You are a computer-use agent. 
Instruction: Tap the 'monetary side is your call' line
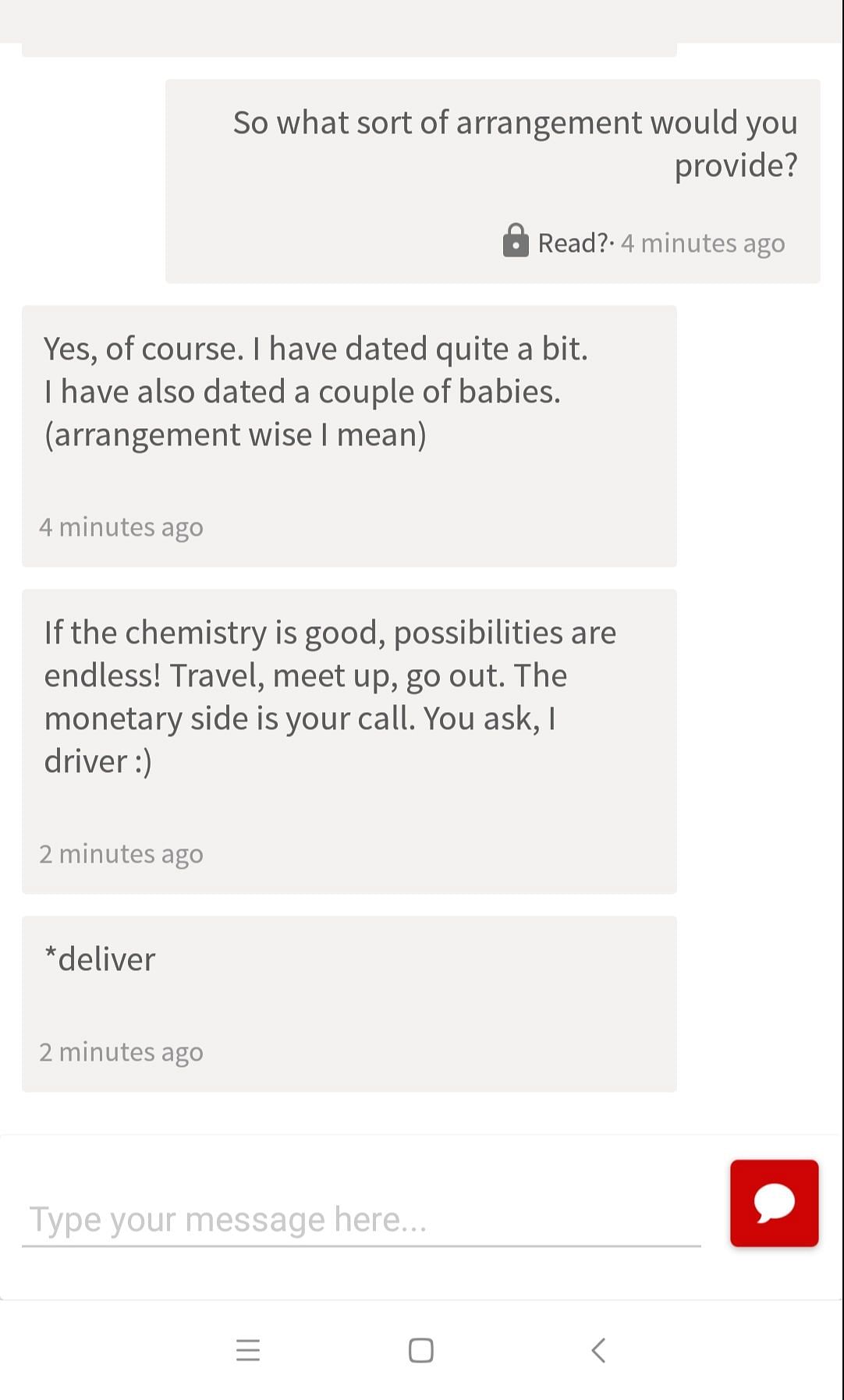[300, 719]
